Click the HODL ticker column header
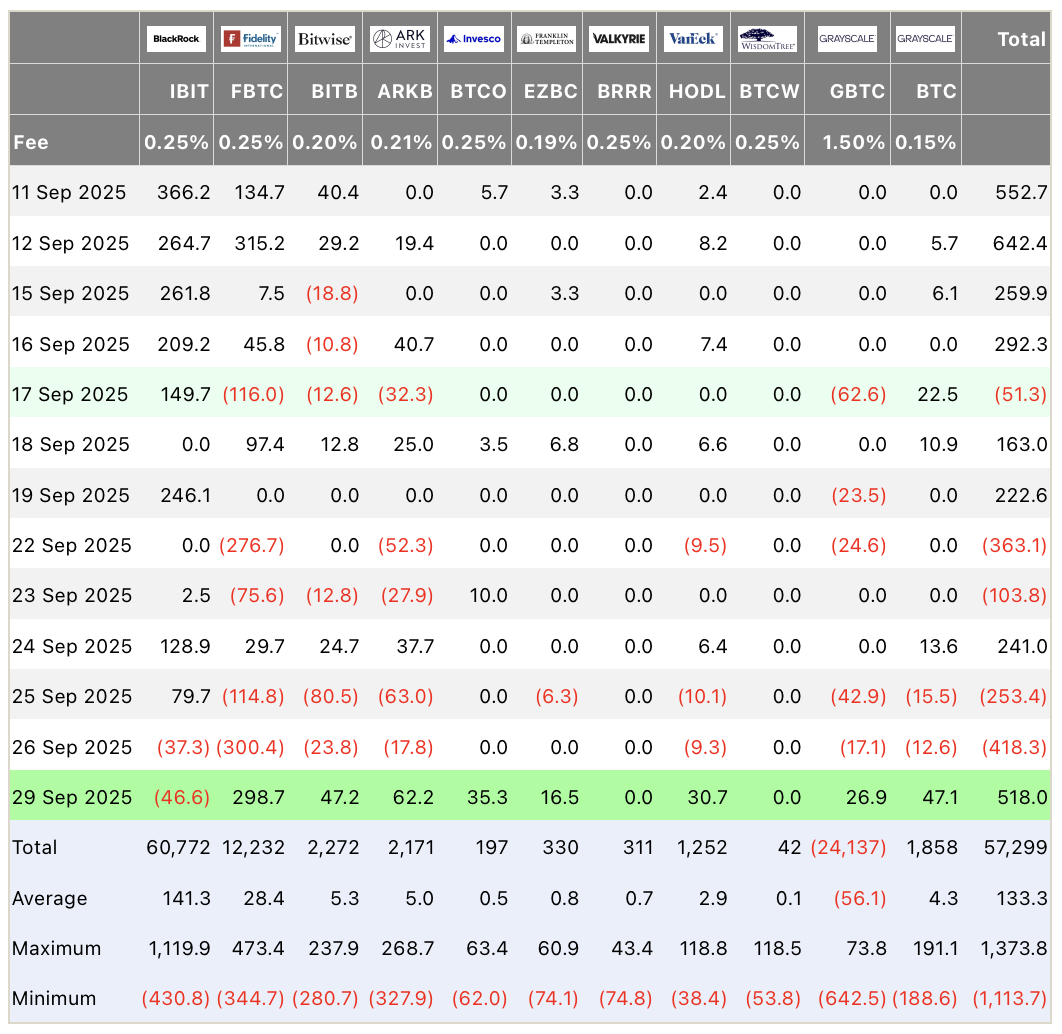Viewport: 1062px width, 1034px height. pos(696,91)
